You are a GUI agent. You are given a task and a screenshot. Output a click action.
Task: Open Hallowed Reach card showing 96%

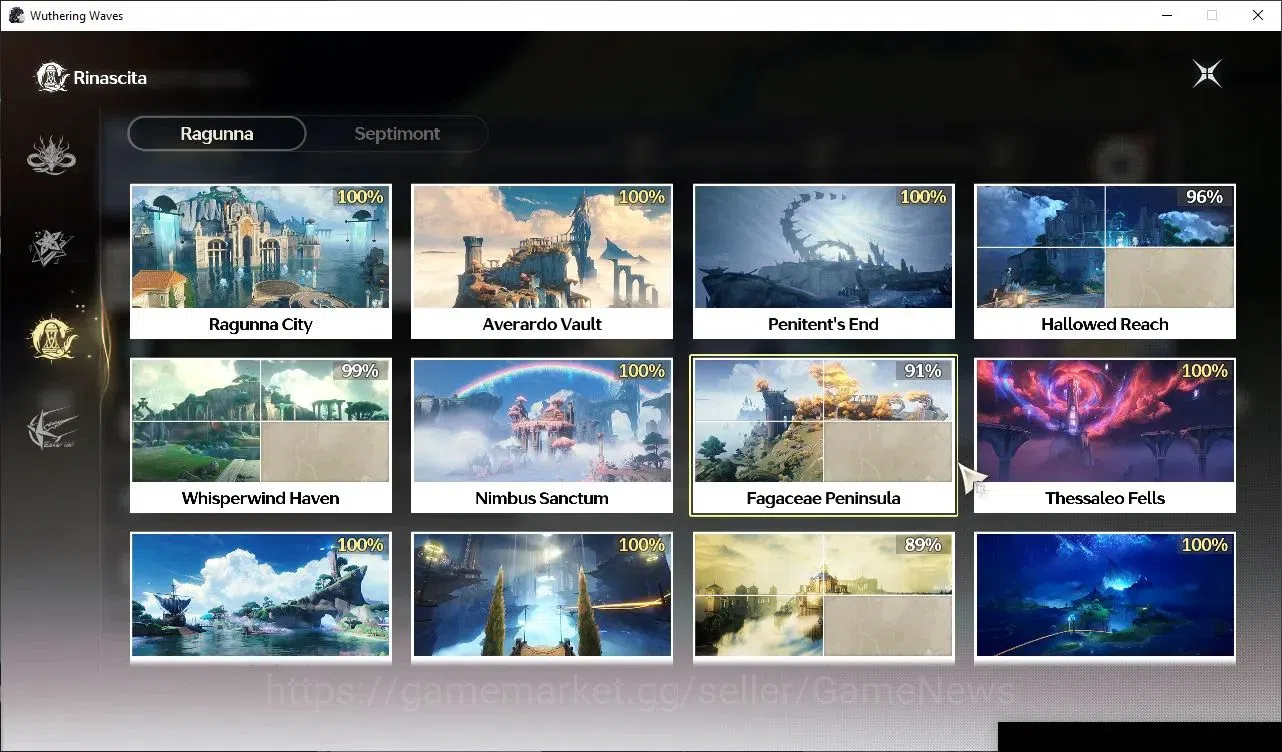1105,261
